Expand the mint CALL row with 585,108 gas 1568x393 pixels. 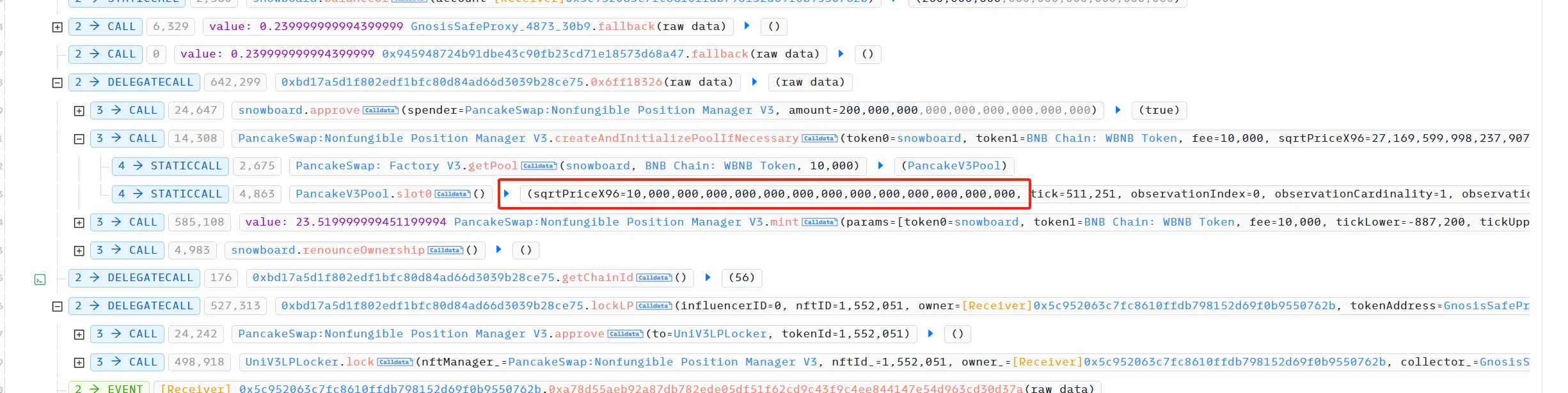point(79,222)
